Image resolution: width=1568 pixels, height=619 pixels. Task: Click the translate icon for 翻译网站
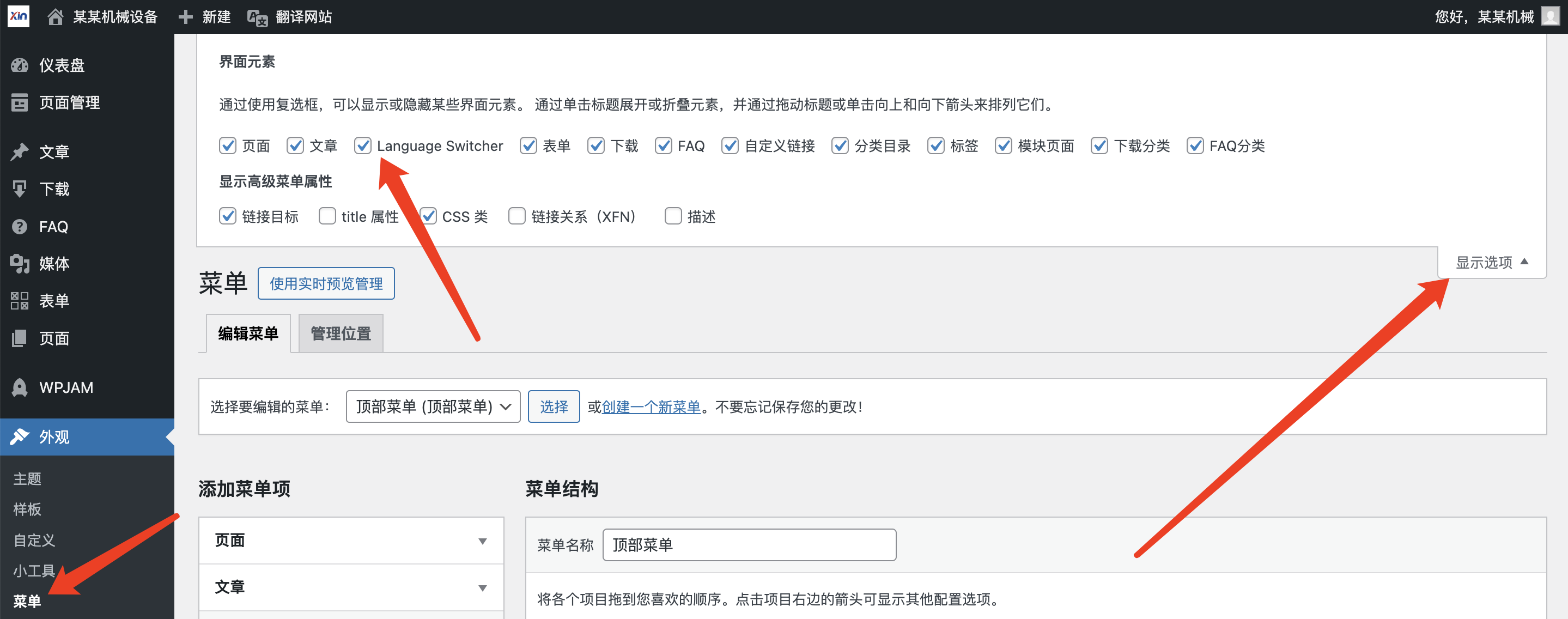pyautogui.click(x=257, y=17)
